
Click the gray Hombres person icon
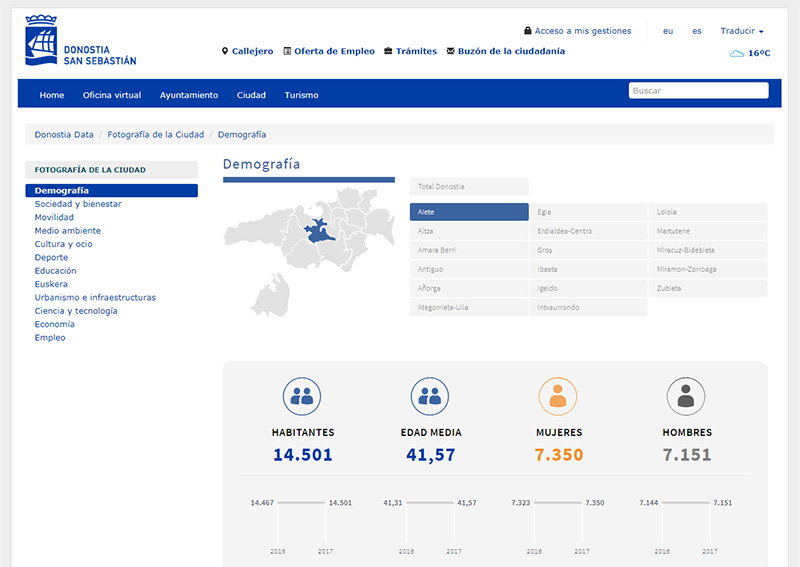click(686, 397)
